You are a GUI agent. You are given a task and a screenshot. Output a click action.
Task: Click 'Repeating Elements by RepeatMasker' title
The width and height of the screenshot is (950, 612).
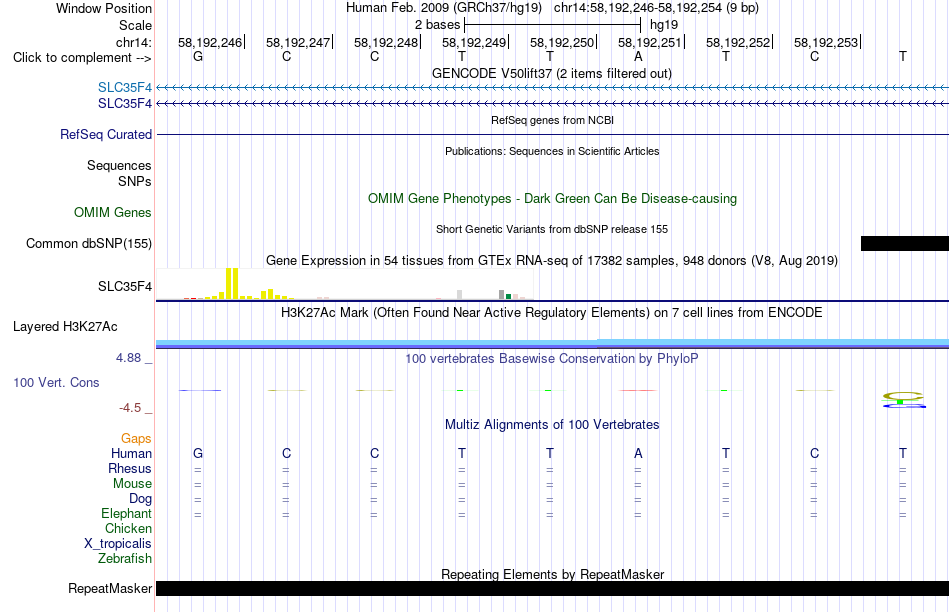[553, 574]
